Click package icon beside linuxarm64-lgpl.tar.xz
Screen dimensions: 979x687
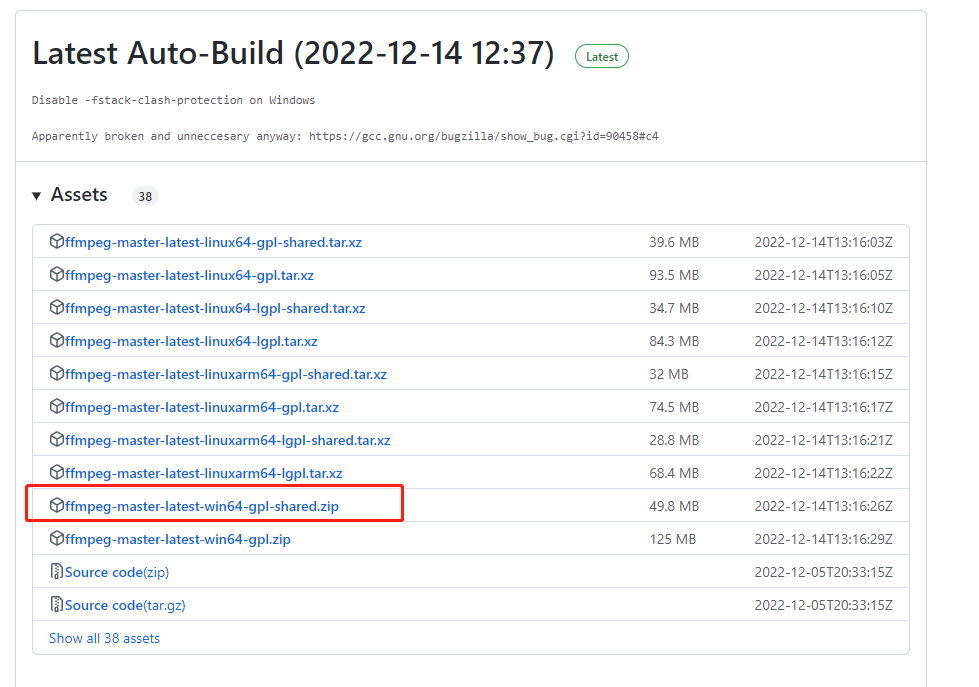57,472
